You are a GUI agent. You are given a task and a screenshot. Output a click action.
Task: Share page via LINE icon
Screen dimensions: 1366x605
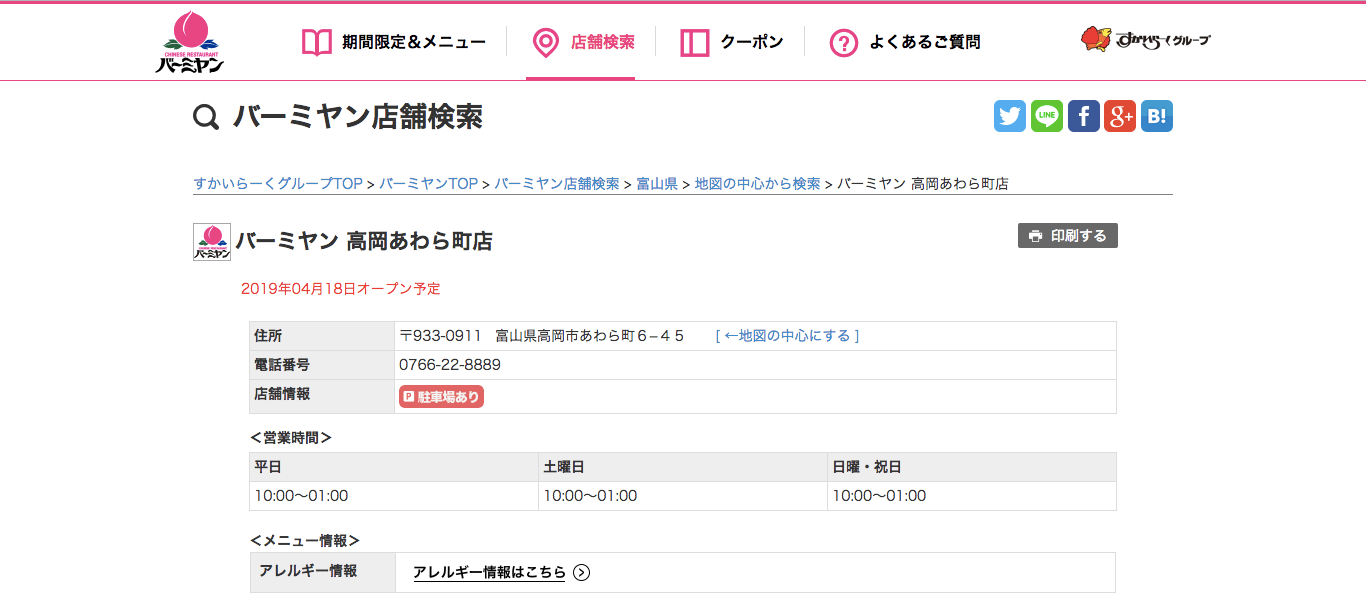click(1047, 116)
